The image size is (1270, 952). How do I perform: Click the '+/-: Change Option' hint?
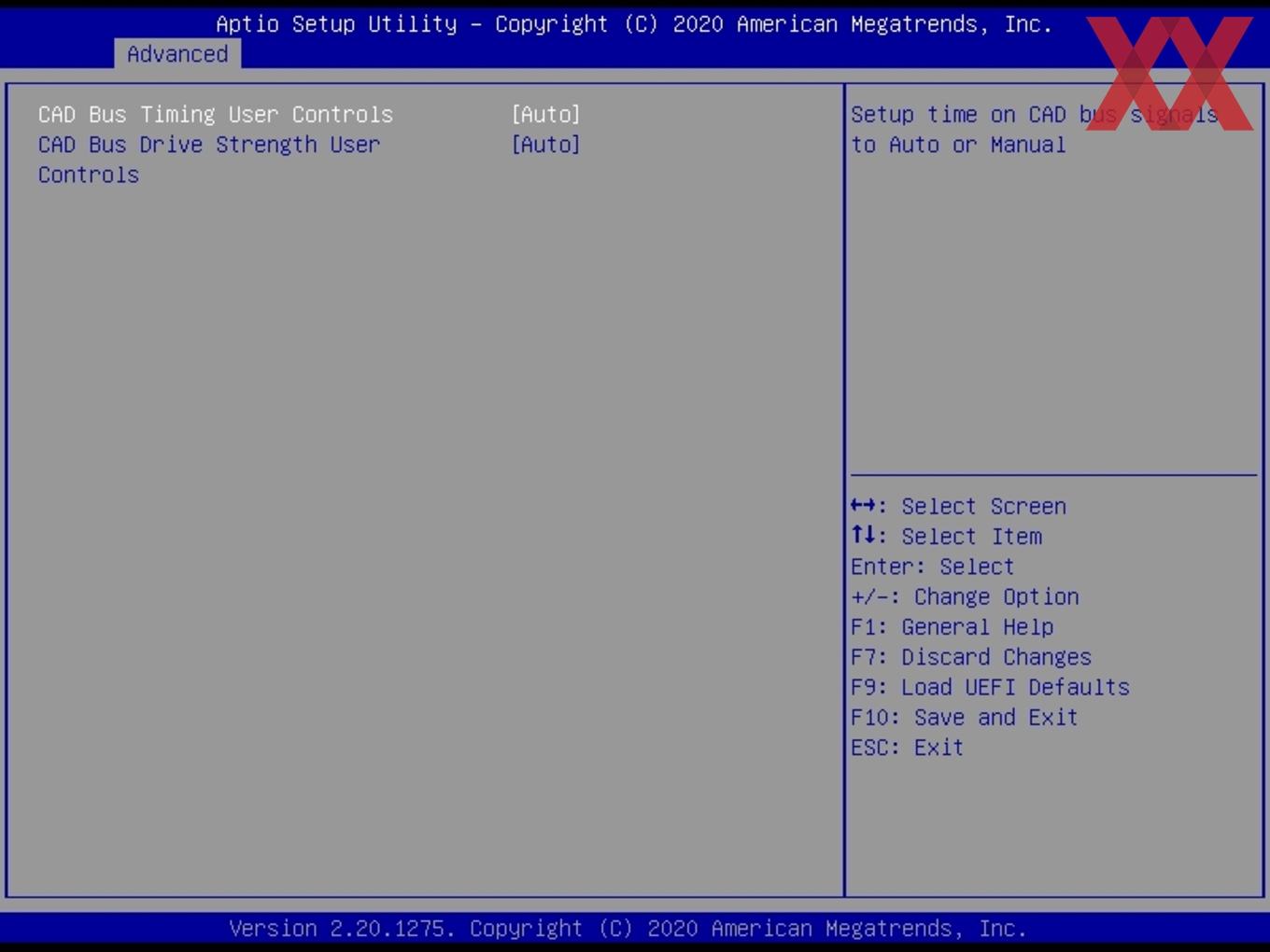tap(965, 596)
